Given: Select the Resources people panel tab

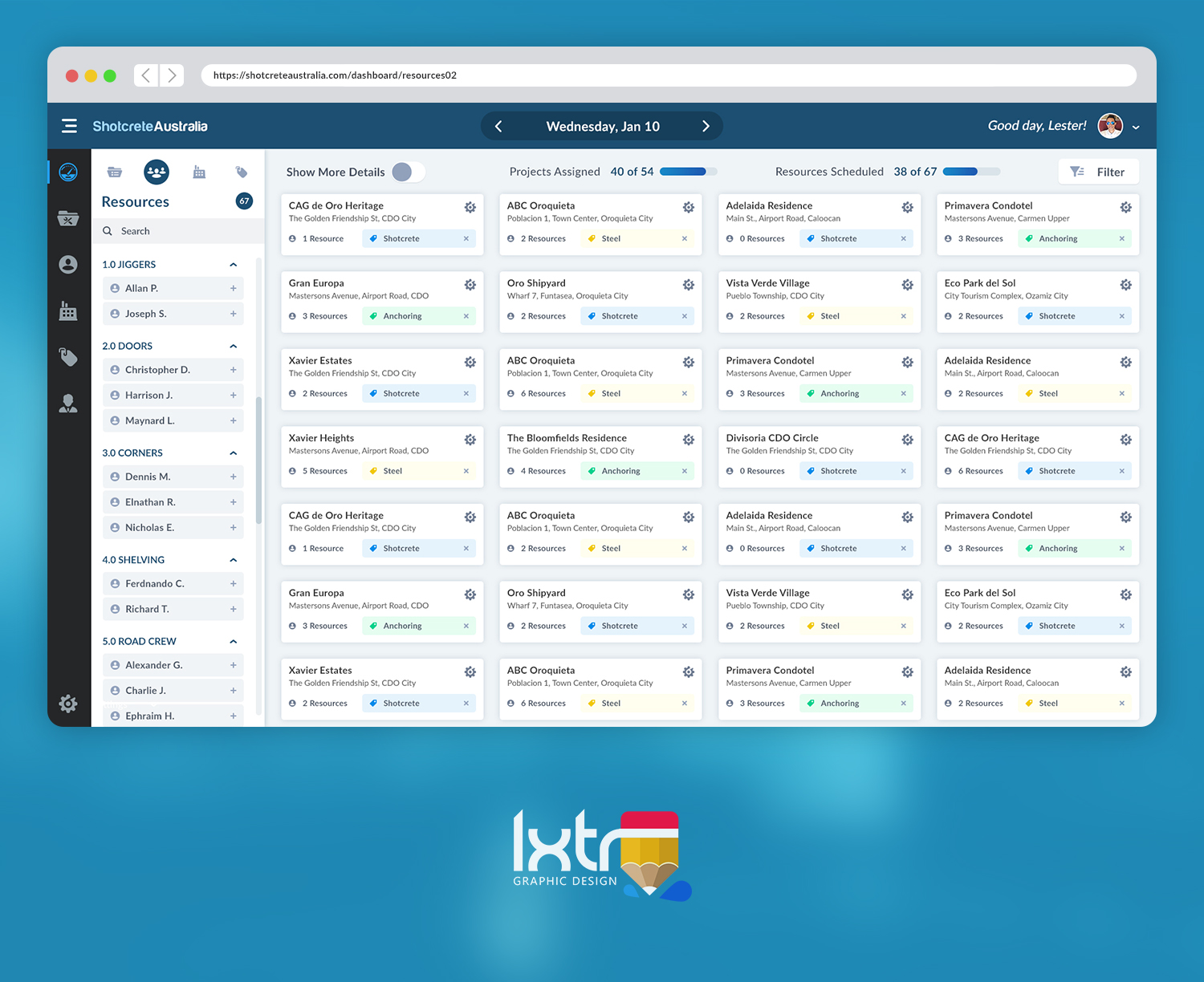Looking at the screenshot, I should coord(157,172).
